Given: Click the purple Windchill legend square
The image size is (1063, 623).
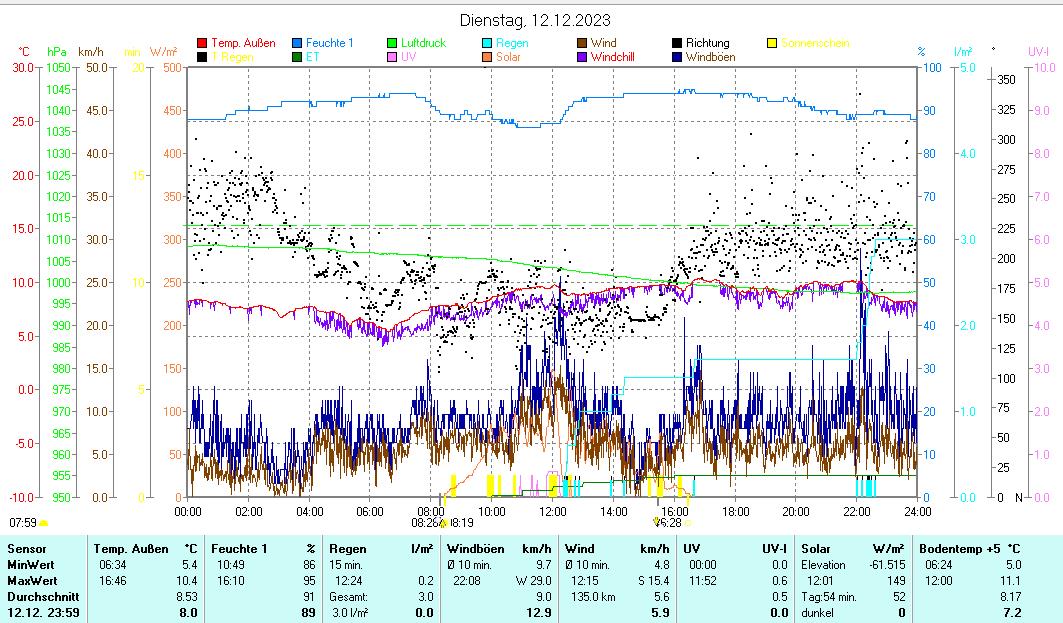Looking at the screenshot, I should [x=582, y=57].
